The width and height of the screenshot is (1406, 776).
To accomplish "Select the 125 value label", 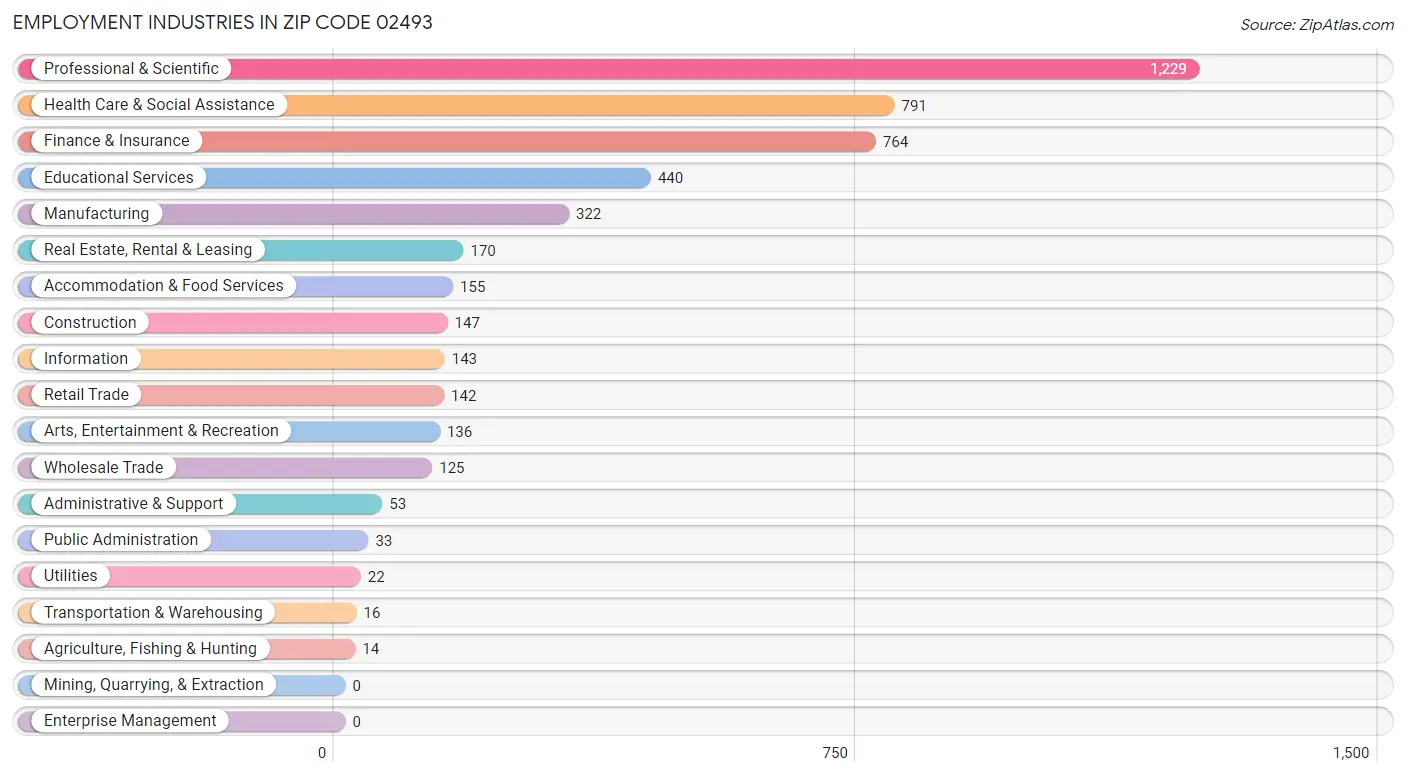I will (452, 468).
